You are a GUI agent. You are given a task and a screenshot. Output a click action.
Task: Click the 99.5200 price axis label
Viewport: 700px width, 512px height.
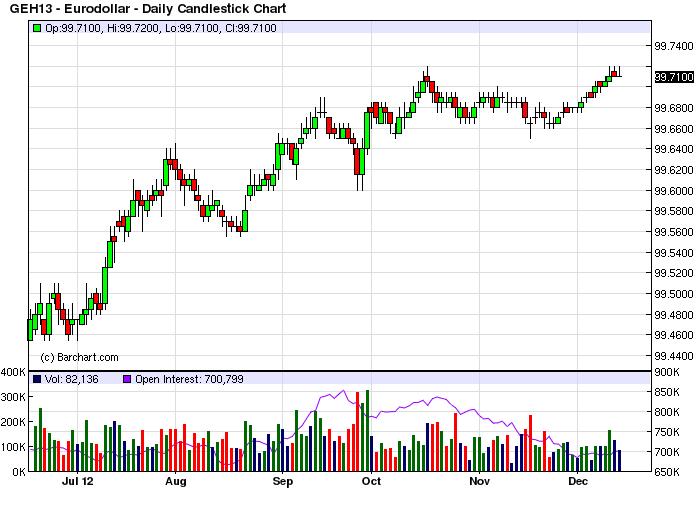tap(674, 273)
